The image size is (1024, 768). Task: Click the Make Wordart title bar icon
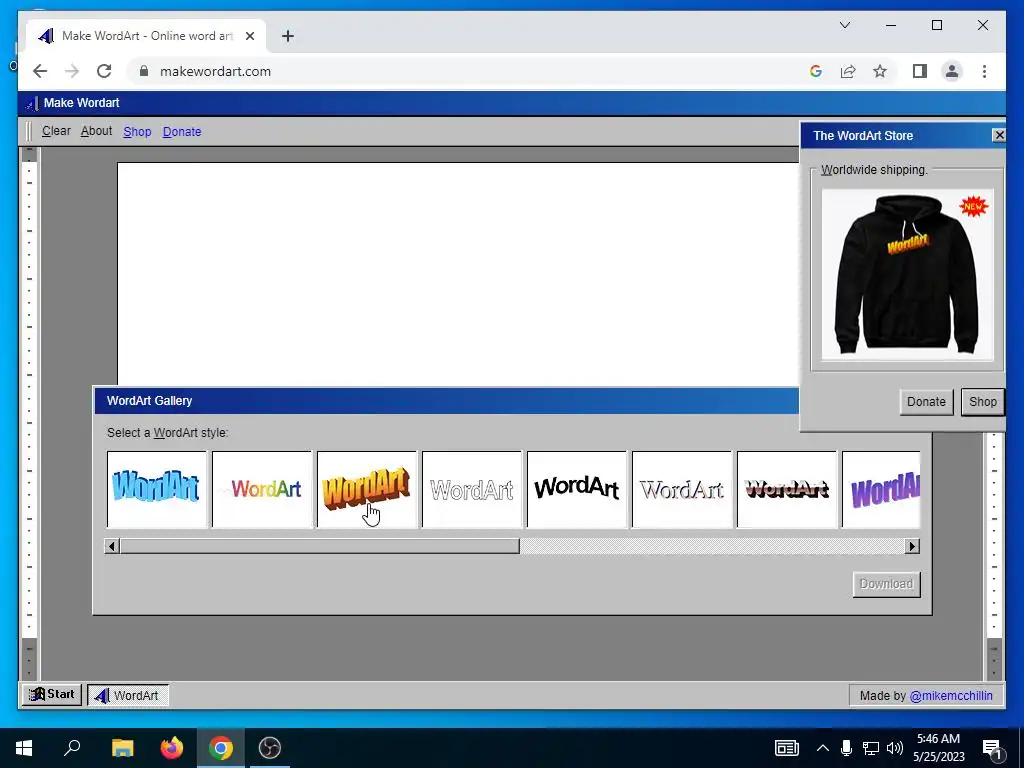tap(31, 103)
